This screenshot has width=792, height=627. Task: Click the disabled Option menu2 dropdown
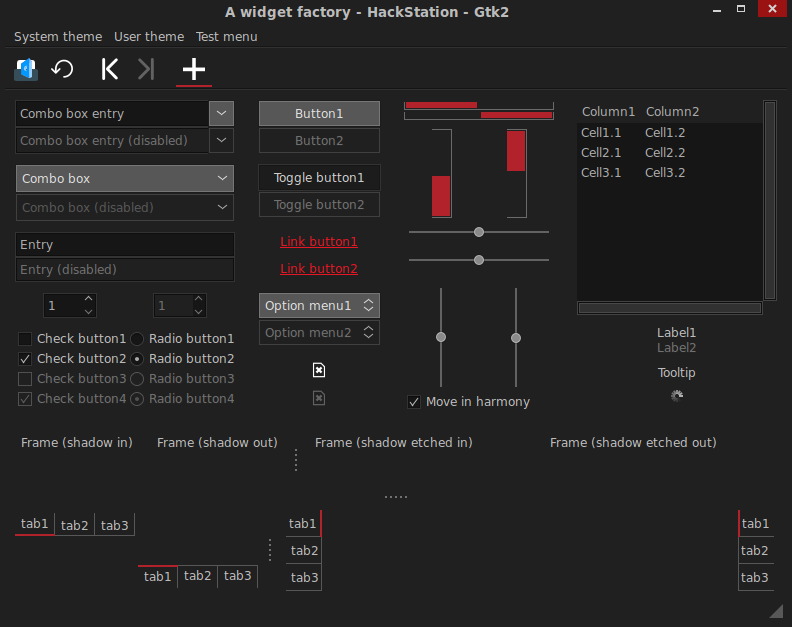coord(319,333)
